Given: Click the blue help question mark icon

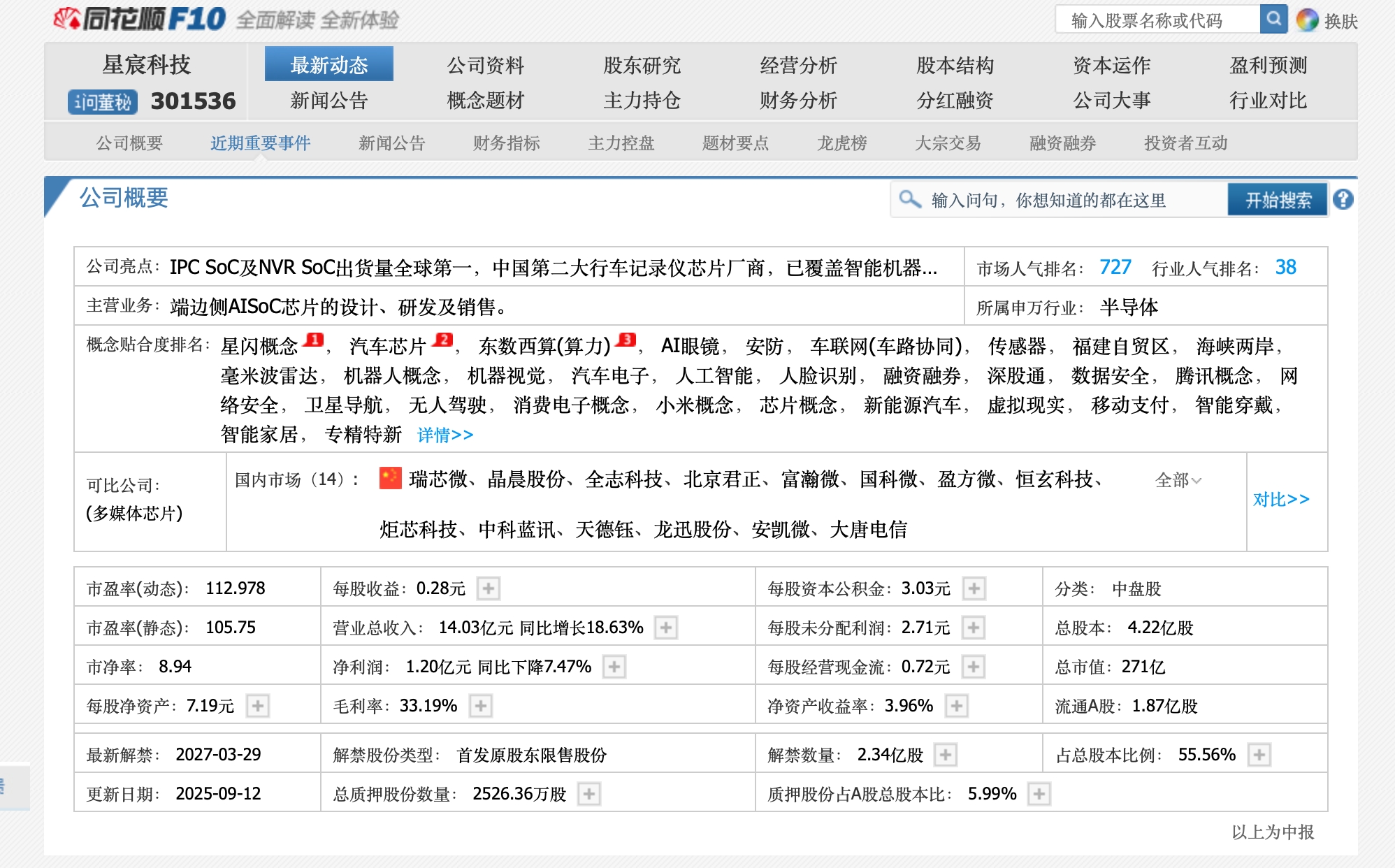Looking at the screenshot, I should [1343, 200].
